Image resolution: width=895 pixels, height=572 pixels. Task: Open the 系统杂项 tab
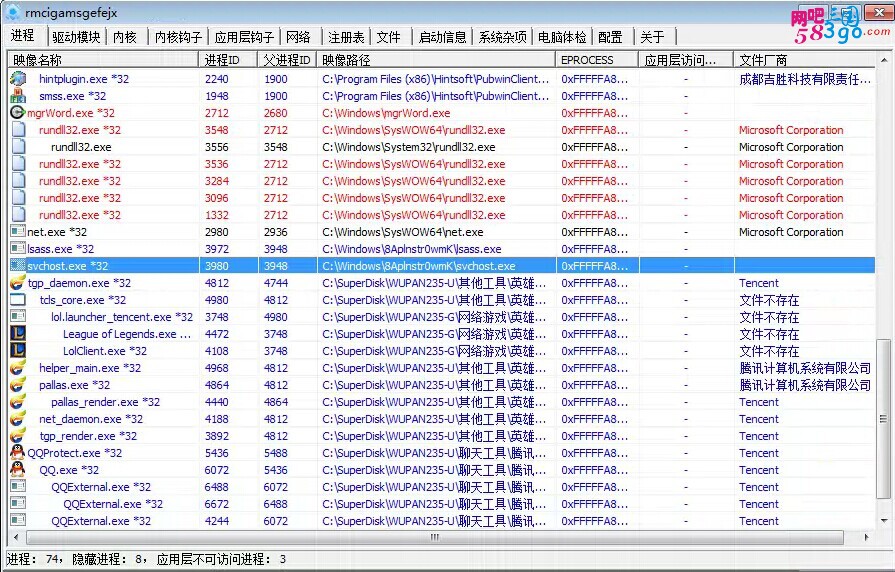coord(502,37)
